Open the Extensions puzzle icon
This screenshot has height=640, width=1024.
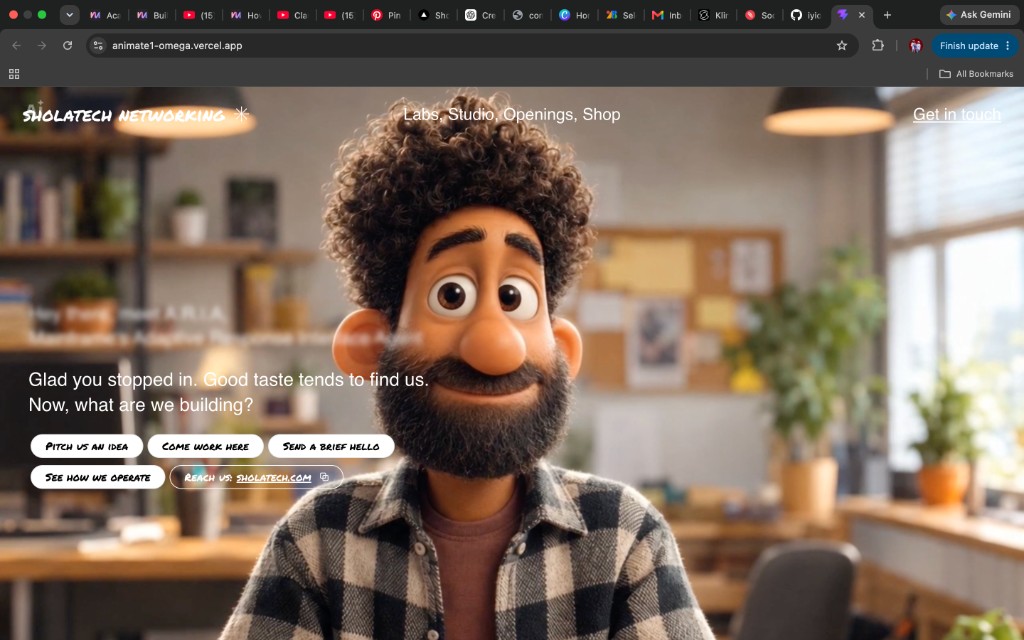click(x=878, y=46)
